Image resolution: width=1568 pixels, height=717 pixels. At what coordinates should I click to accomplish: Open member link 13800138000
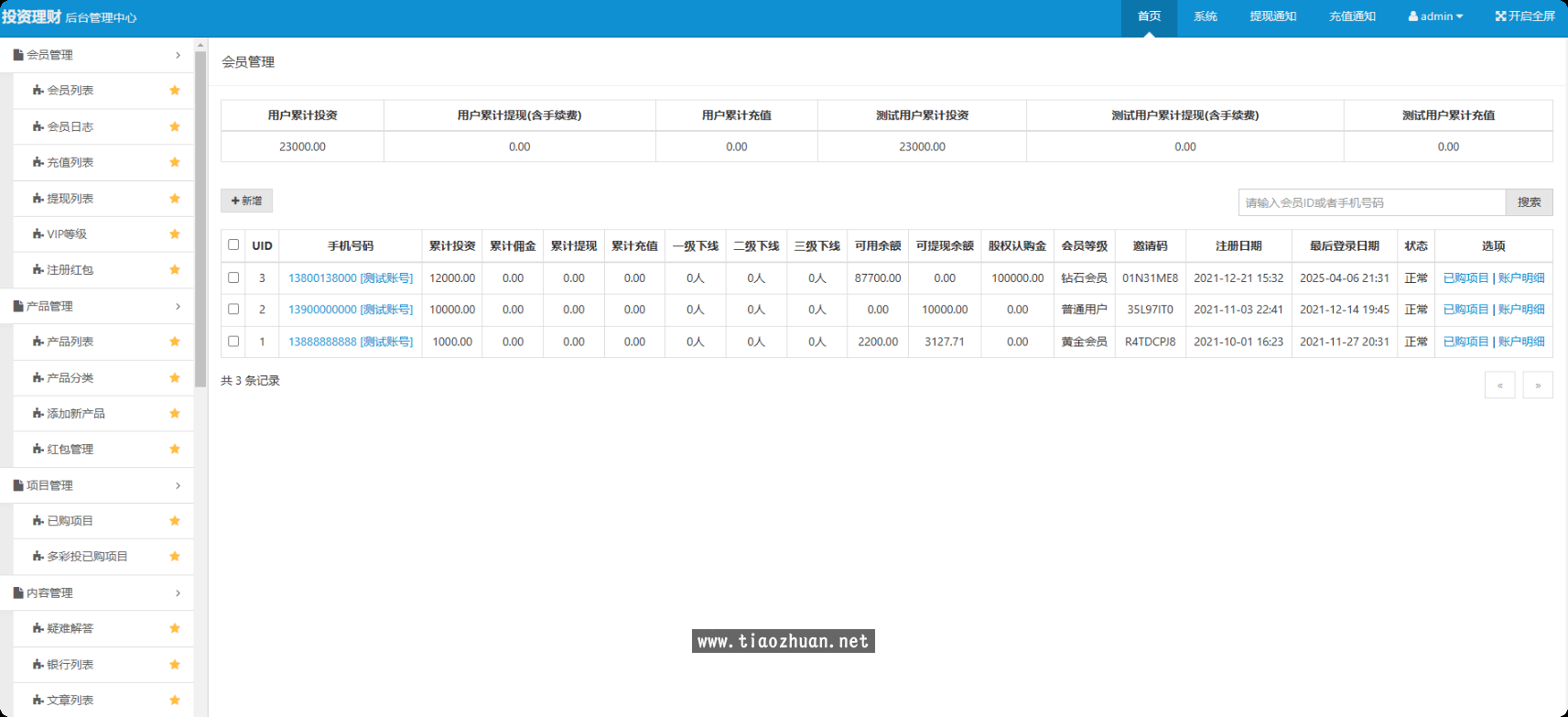tap(351, 278)
